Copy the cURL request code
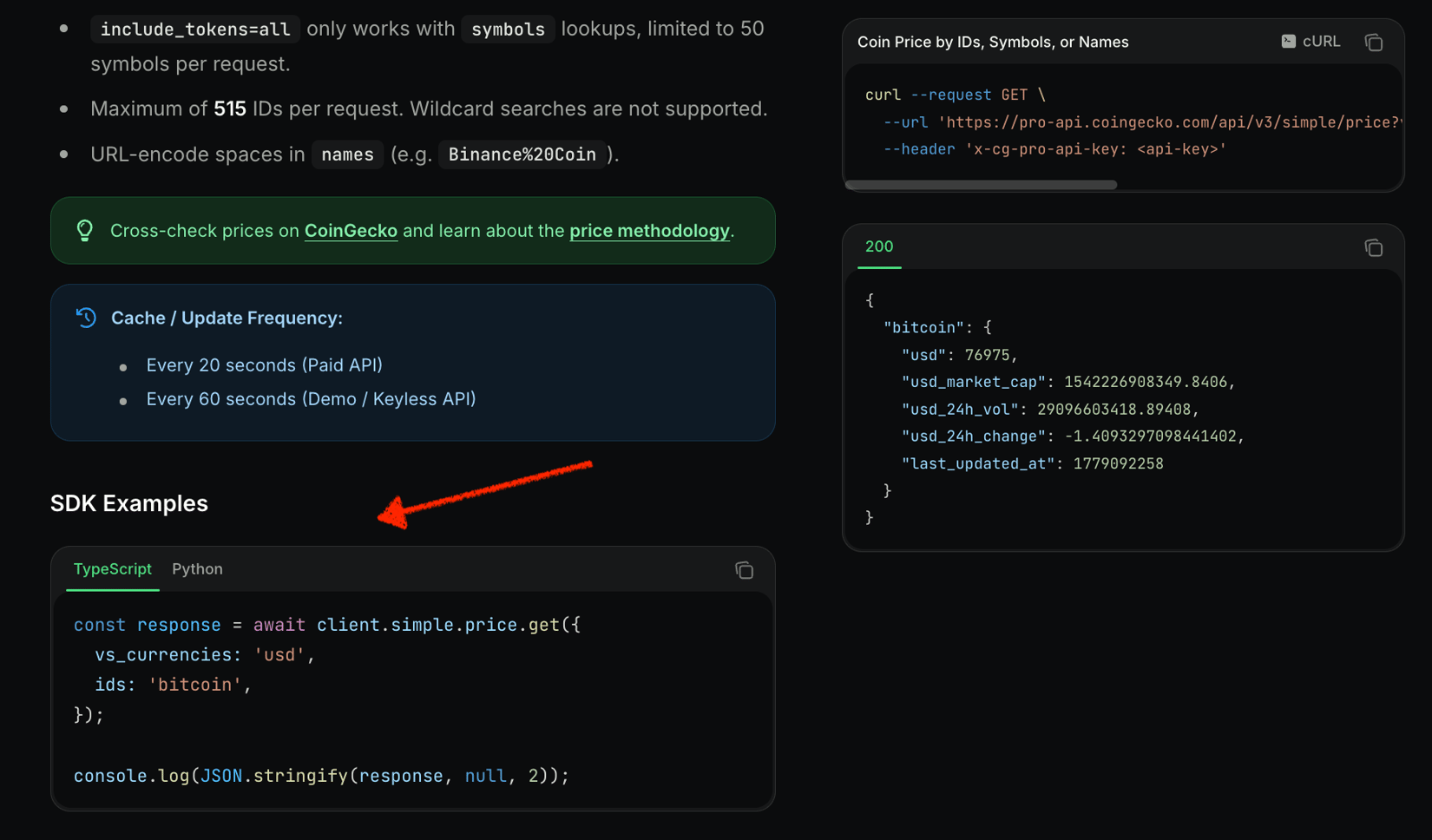Viewport: 1432px width, 840px height. 1373,43
